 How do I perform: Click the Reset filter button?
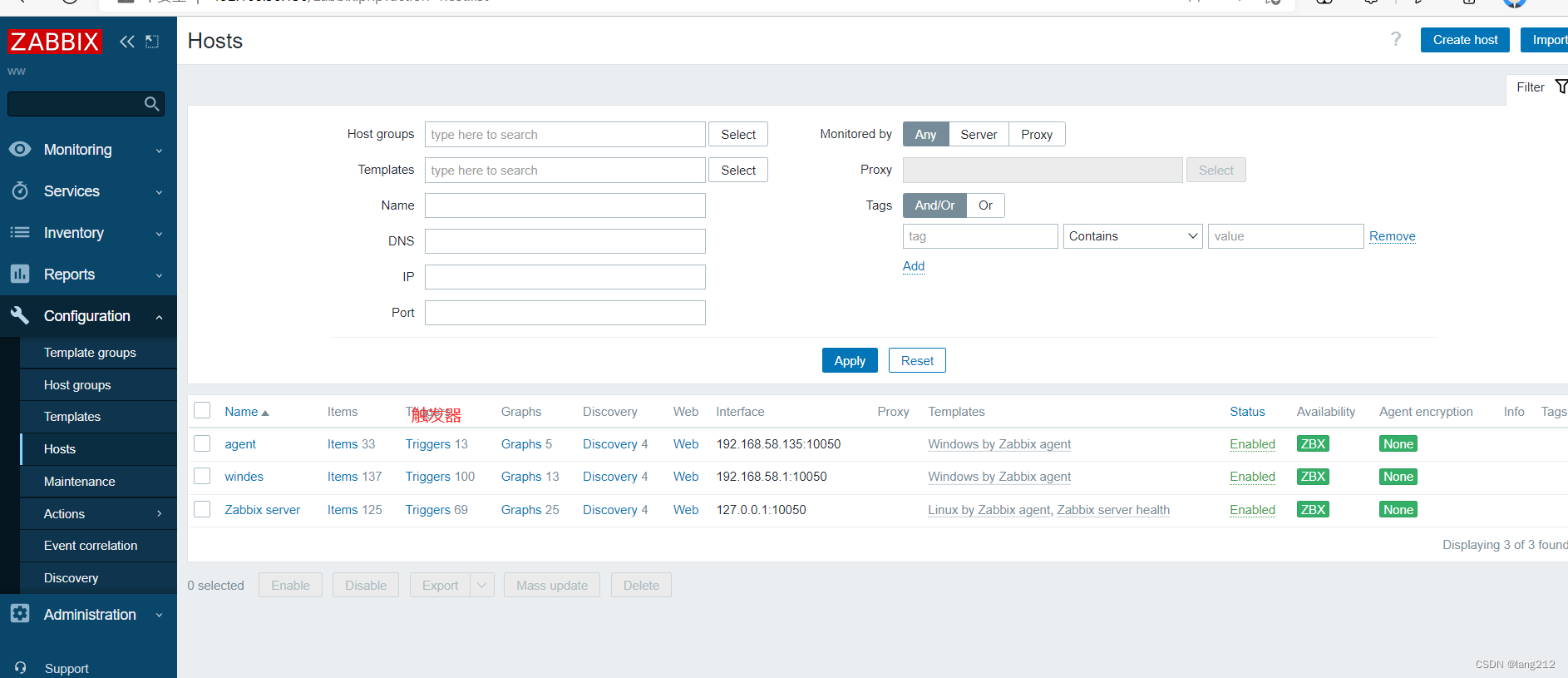click(x=917, y=360)
